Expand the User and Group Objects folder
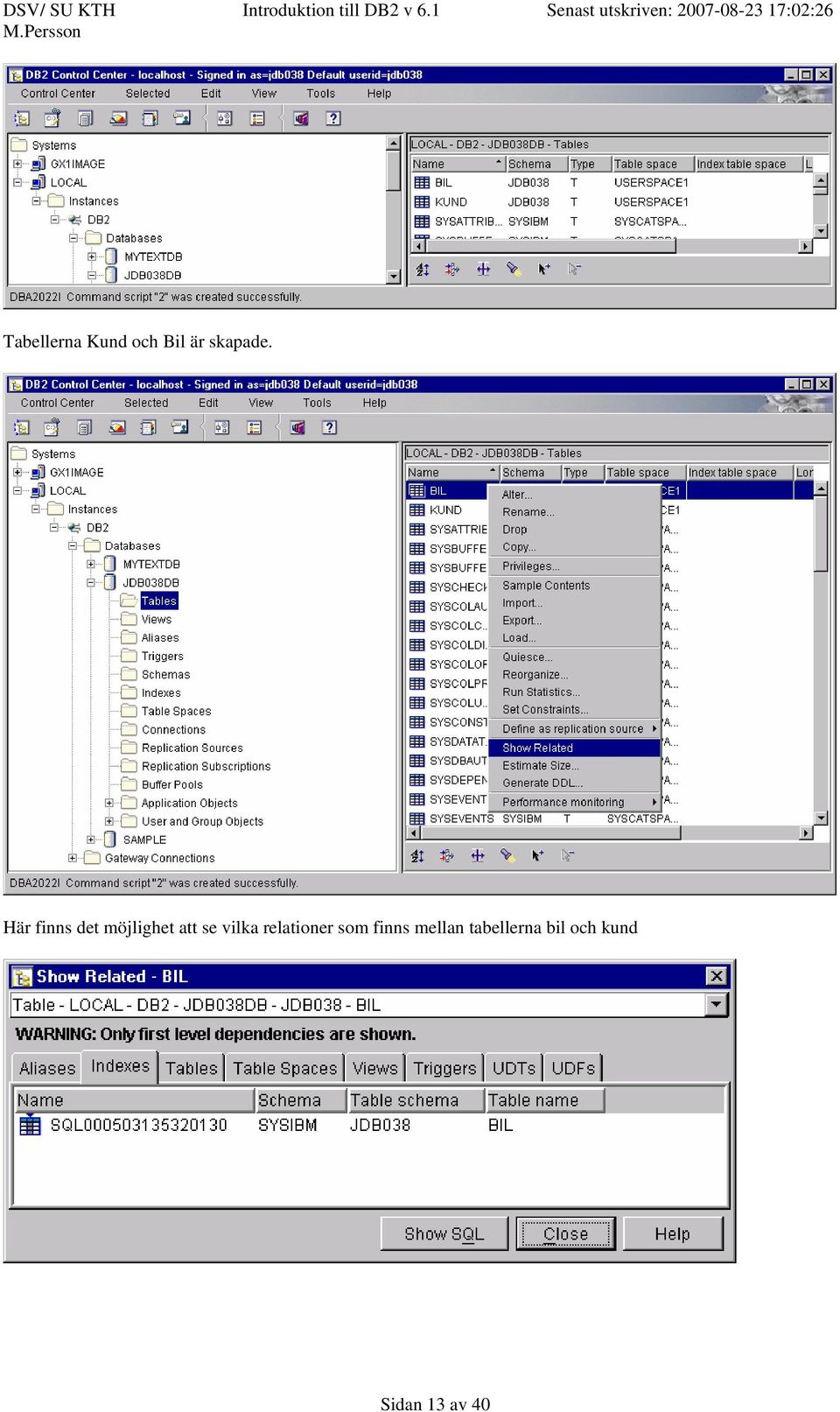The image size is (840, 1412). click(x=109, y=821)
